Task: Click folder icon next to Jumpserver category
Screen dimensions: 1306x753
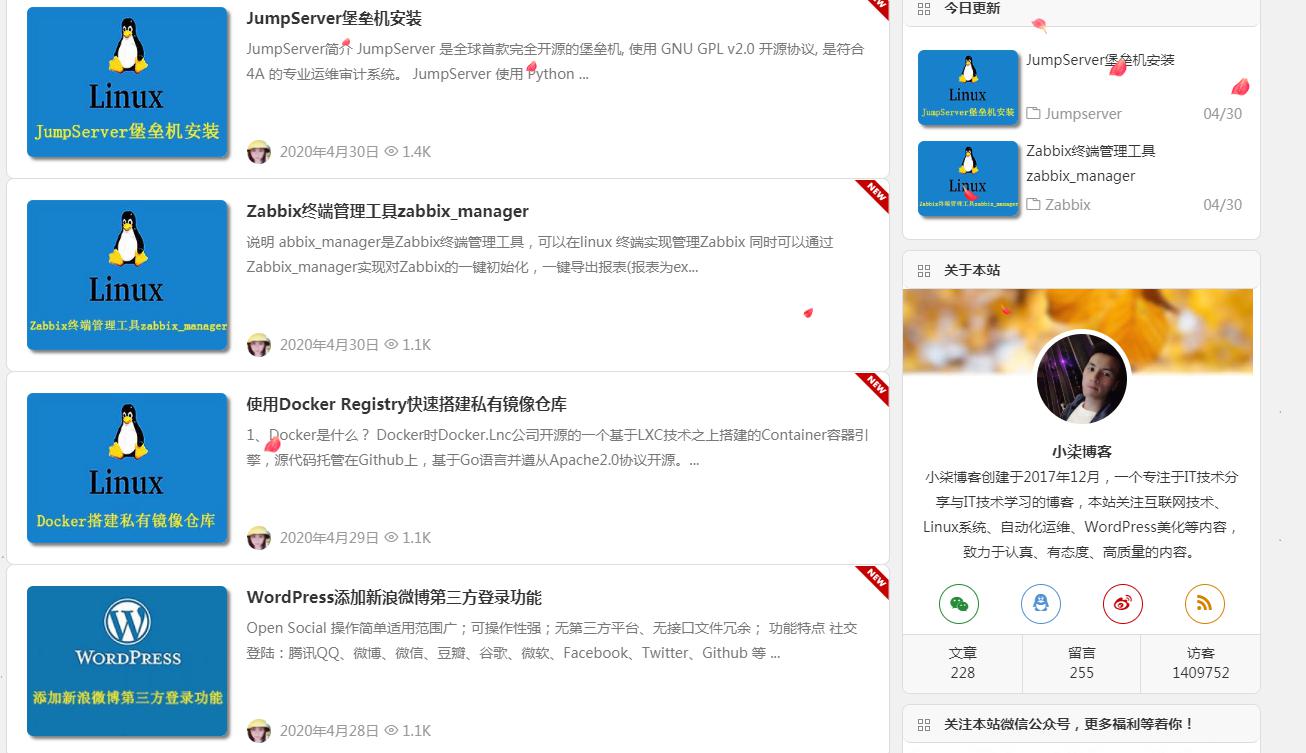Action: (1034, 114)
